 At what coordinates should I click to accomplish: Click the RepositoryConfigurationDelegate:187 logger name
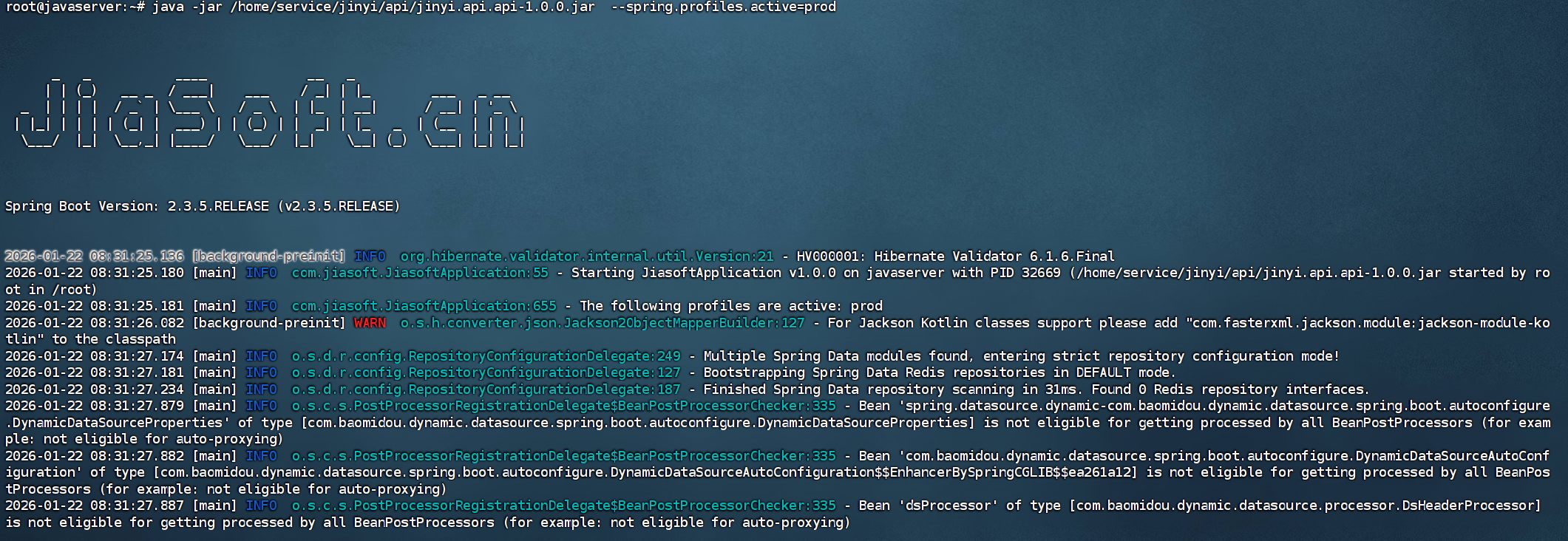486,389
